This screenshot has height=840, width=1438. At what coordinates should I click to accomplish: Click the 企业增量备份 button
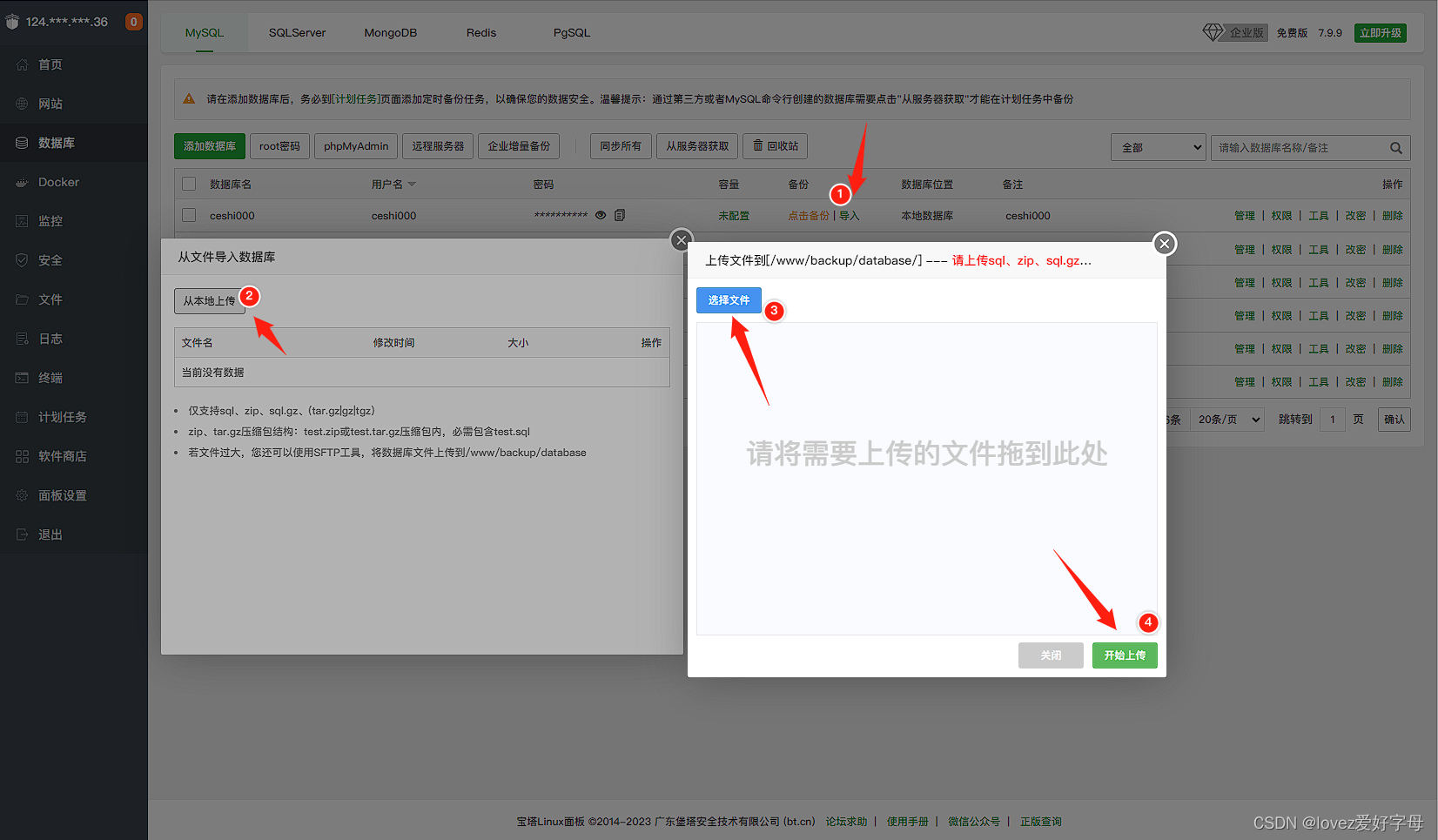pos(519,146)
